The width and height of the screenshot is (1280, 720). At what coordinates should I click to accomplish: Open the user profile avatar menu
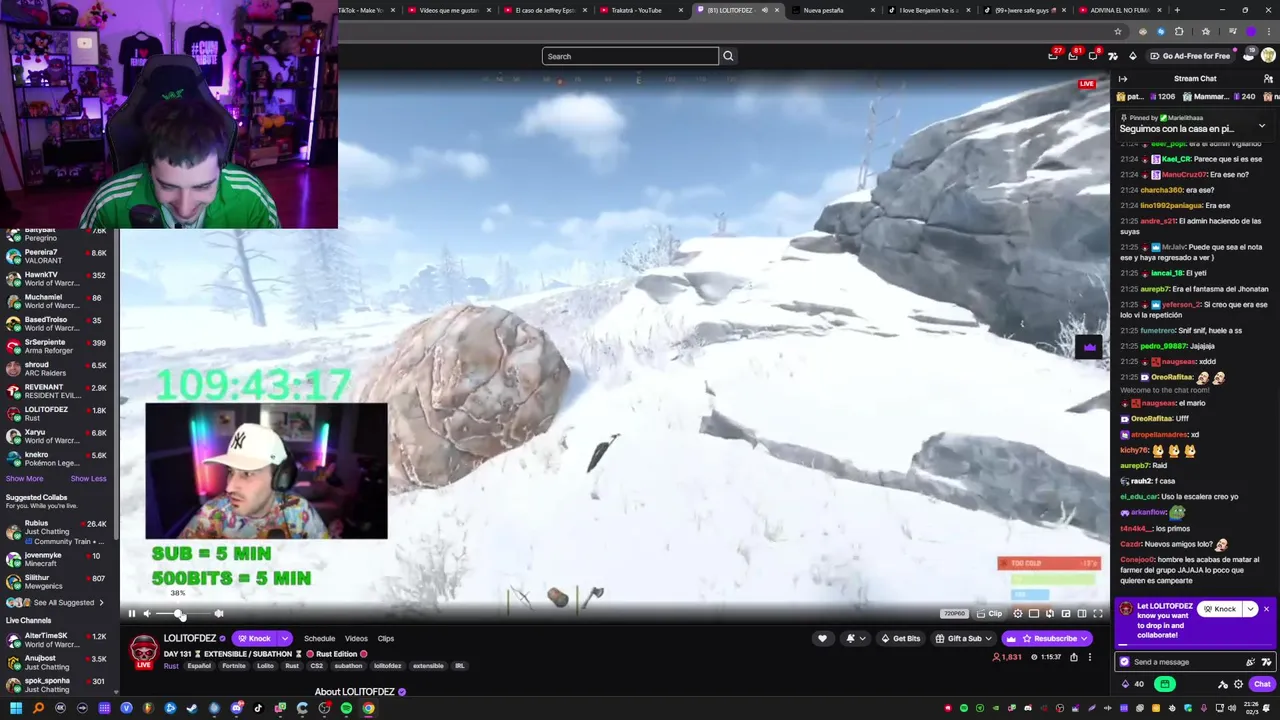pyautogui.click(x=1268, y=56)
